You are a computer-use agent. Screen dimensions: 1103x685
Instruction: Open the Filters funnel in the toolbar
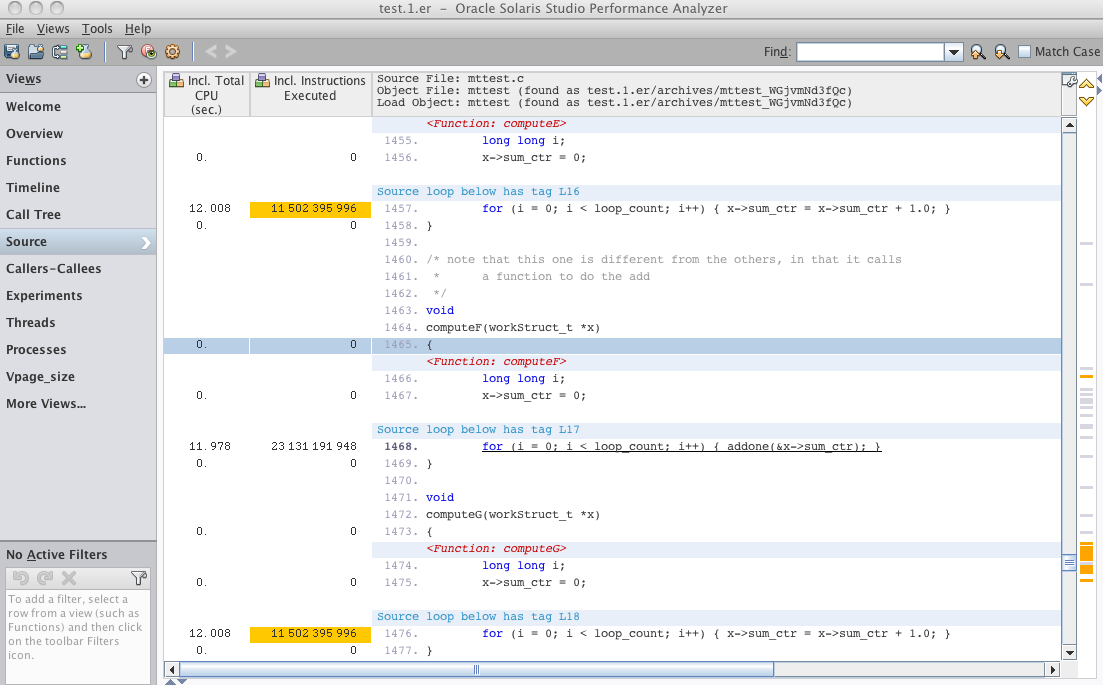click(125, 51)
